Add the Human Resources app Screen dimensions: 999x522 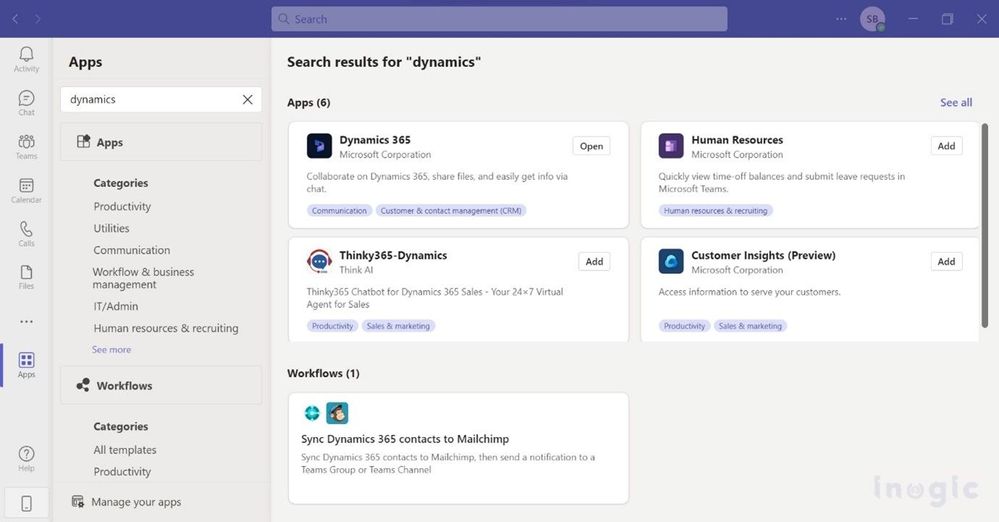point(946,146)
